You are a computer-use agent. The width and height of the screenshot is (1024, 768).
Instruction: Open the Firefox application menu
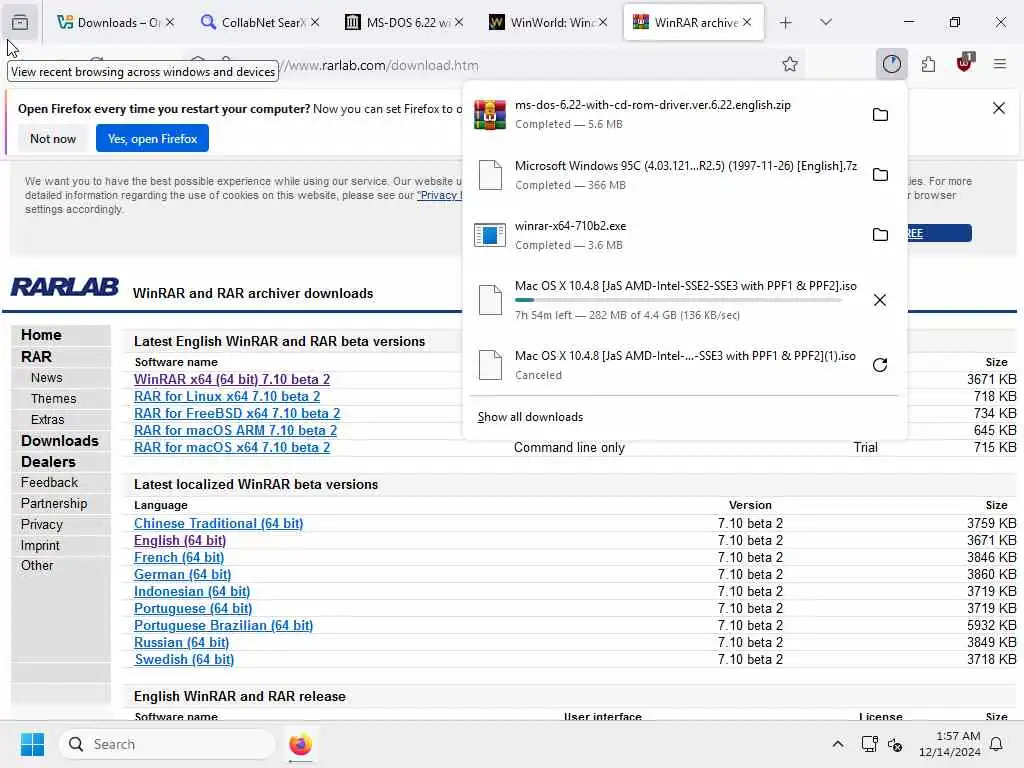click(x=999, y=64)
